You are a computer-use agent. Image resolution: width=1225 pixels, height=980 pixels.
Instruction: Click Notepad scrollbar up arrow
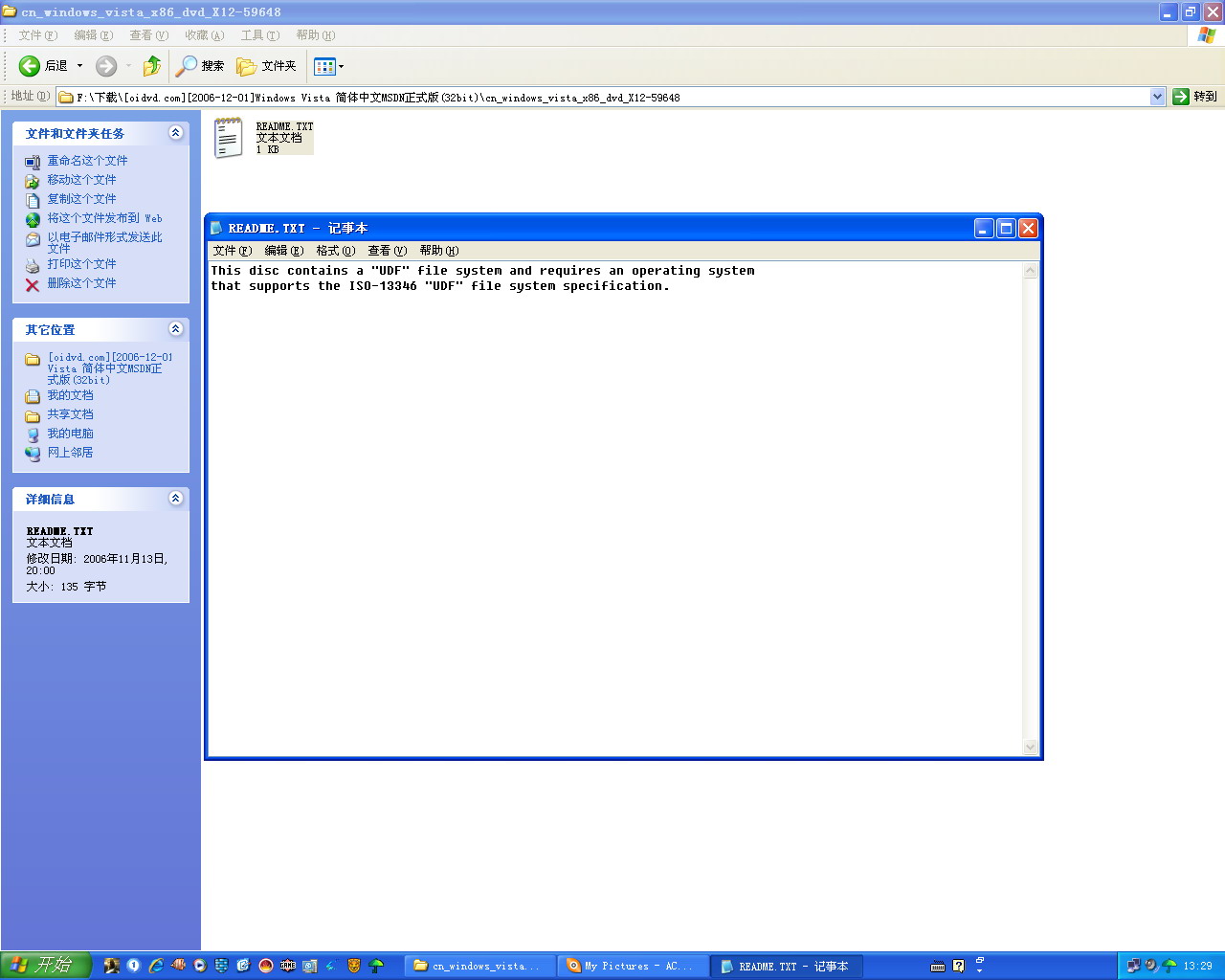[x=1031, y=271]
